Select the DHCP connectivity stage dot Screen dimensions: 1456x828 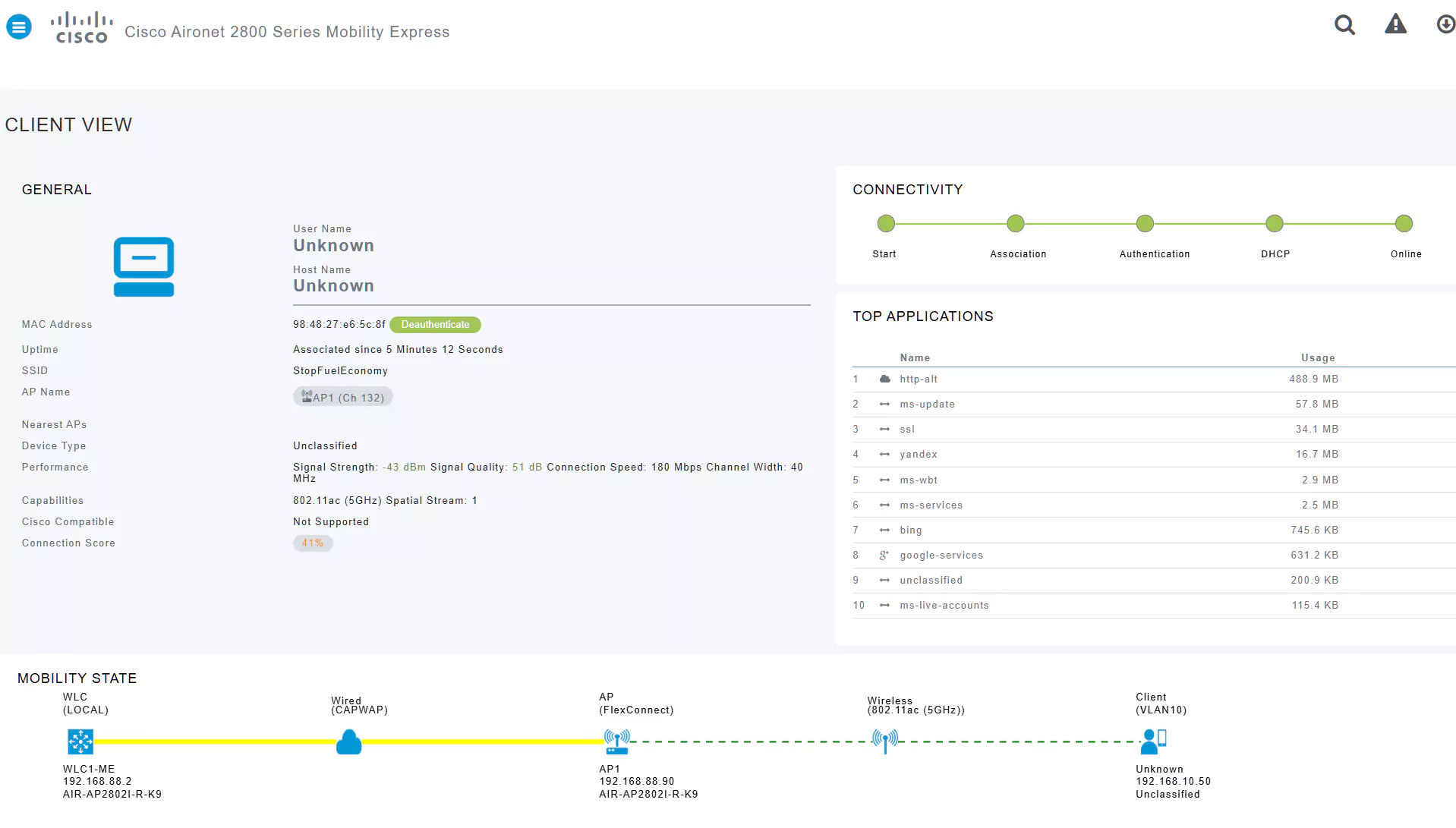1274,224
